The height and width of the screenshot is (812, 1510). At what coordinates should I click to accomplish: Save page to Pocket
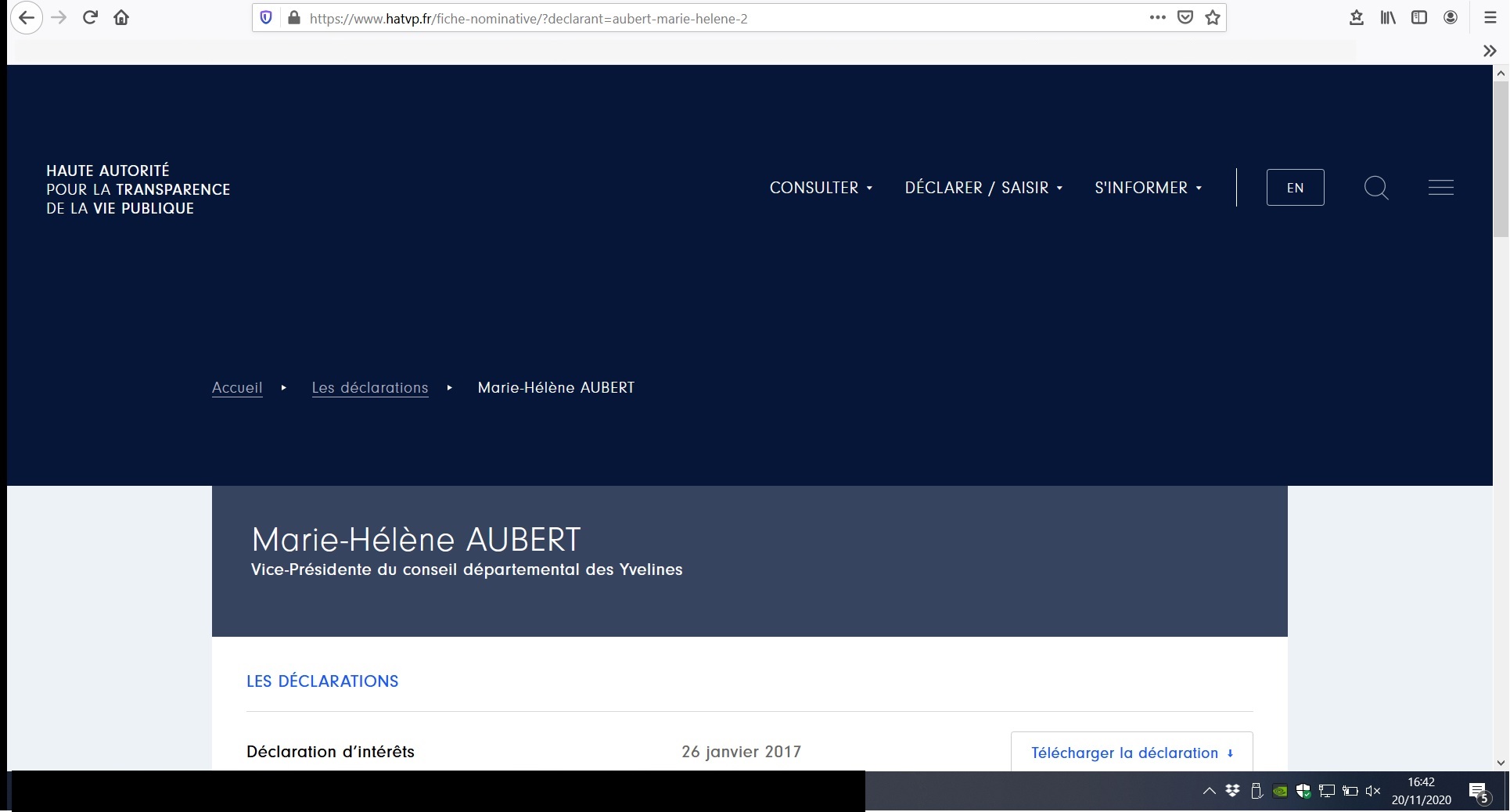1185,17
